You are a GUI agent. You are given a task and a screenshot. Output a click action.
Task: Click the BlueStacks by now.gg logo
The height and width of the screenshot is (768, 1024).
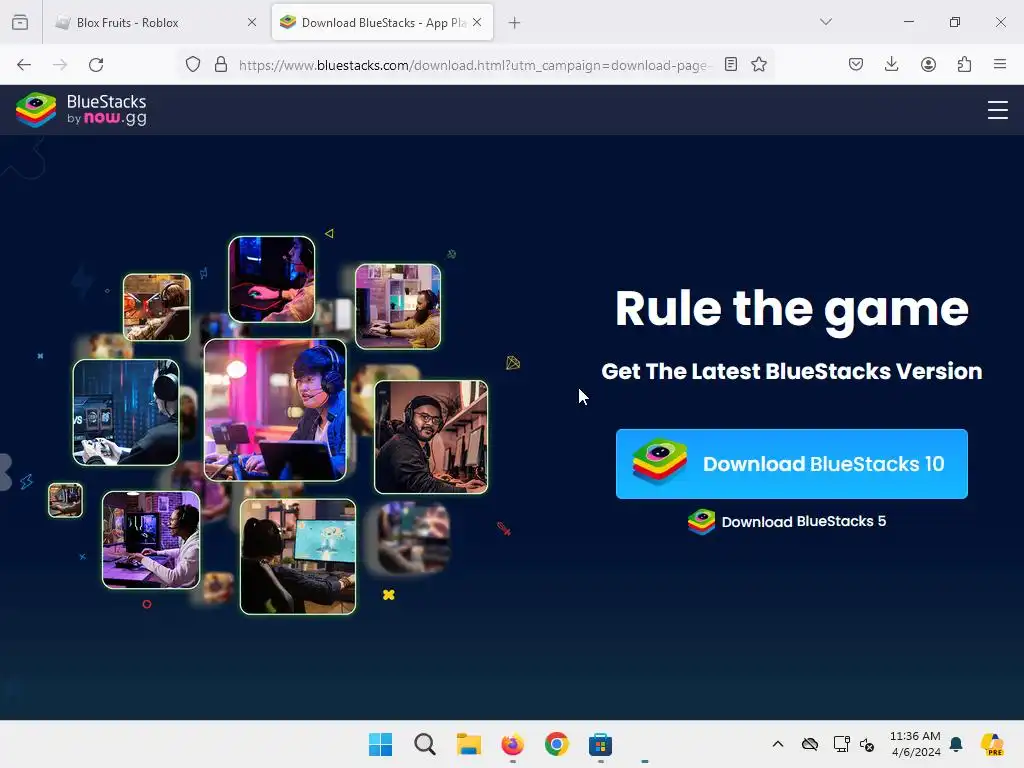82,110
